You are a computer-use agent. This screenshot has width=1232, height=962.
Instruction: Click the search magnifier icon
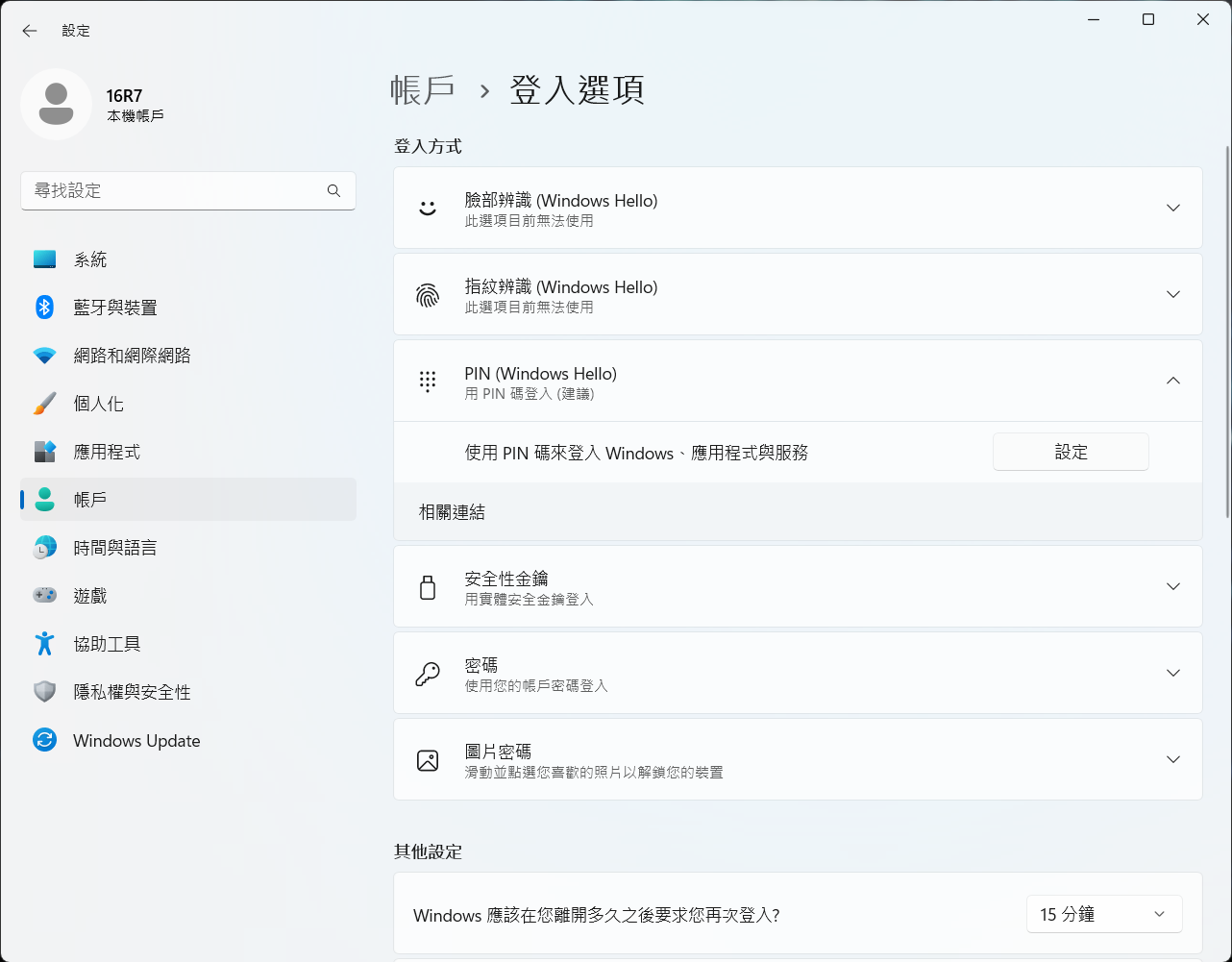pos(333,191)
